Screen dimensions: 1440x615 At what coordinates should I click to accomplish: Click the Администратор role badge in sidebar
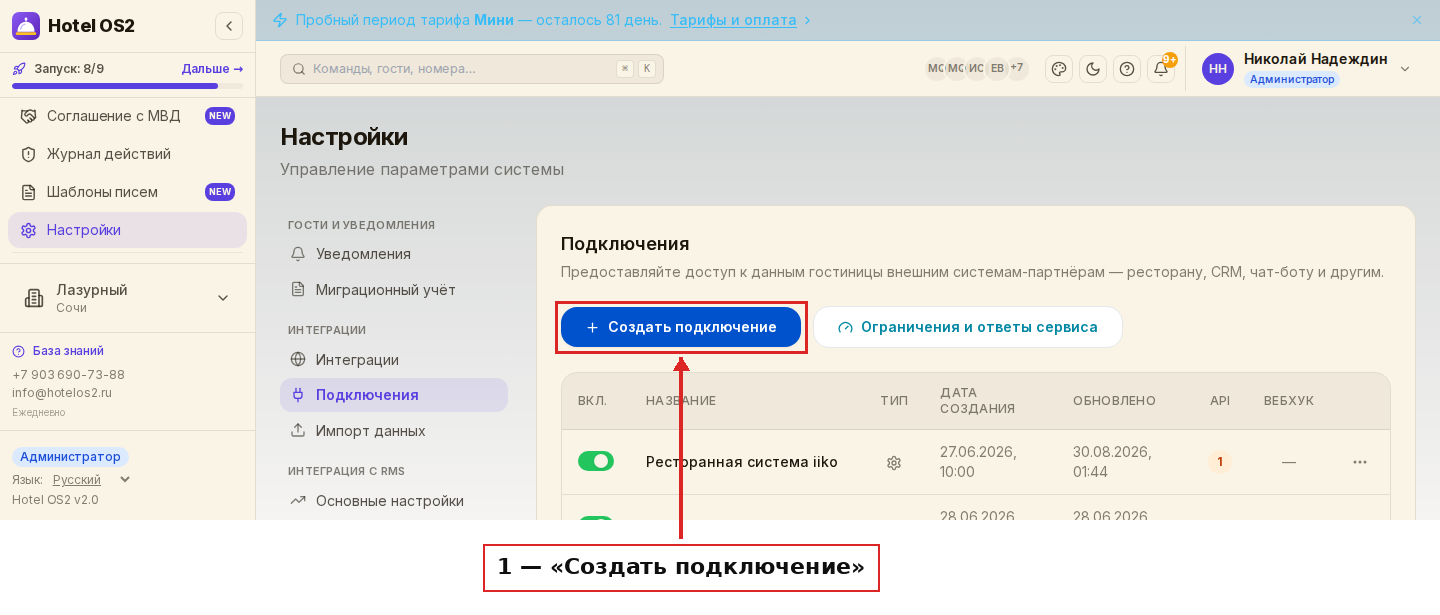point(70,457)
